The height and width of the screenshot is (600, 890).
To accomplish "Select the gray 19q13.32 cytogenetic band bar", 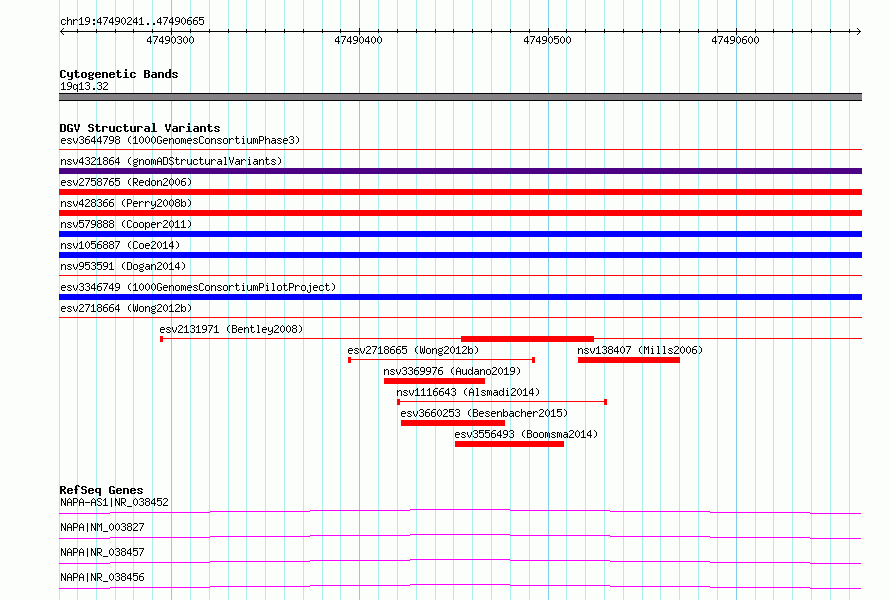I will pyautogui.click(x=460, y=97).
